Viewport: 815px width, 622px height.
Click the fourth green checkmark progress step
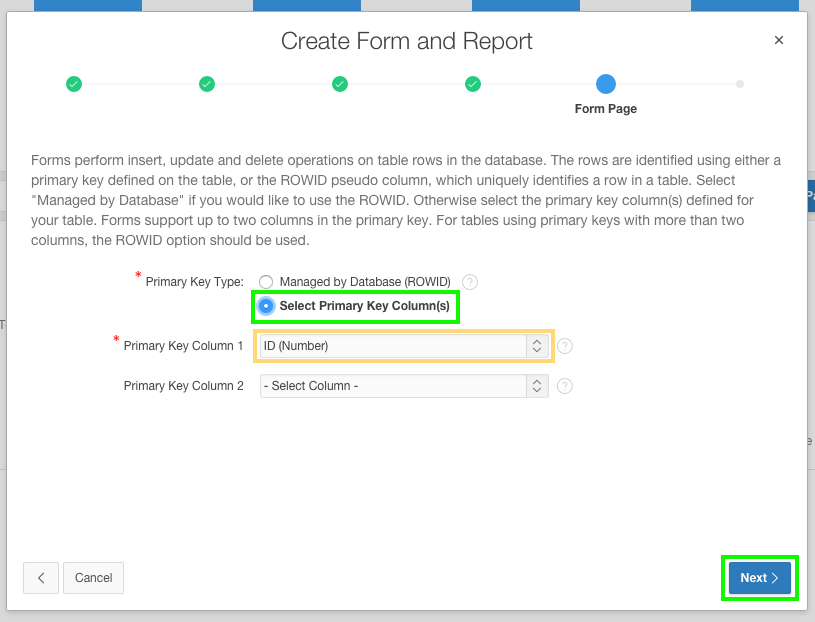(472, 84)
